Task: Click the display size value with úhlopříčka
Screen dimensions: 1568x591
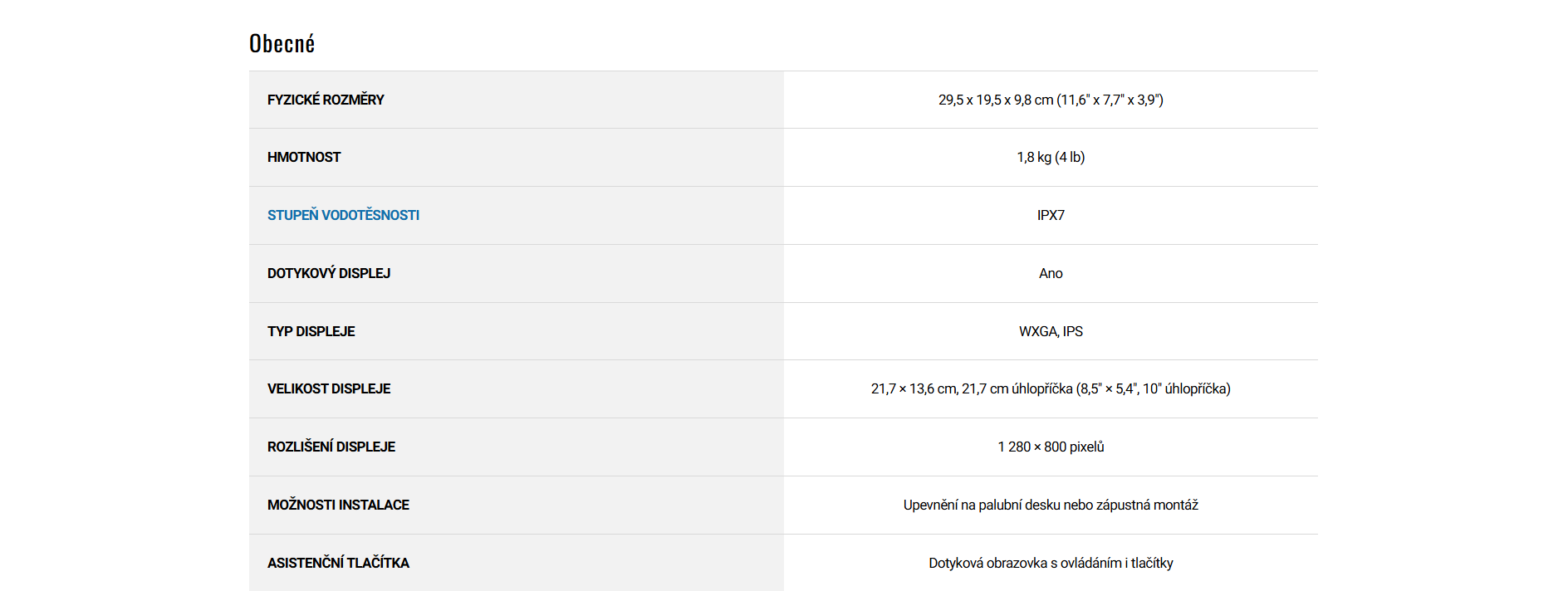Action: [1051, 388]
